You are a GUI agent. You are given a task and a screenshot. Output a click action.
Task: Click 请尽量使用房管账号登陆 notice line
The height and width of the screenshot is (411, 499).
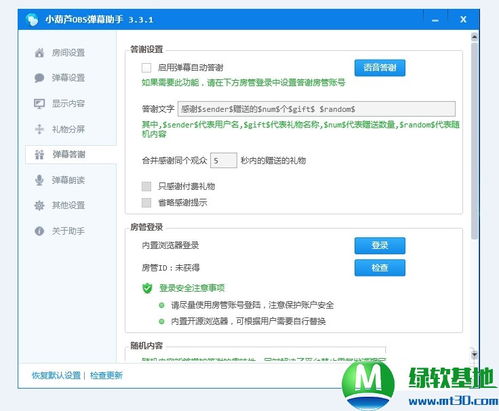pos(252,305)
